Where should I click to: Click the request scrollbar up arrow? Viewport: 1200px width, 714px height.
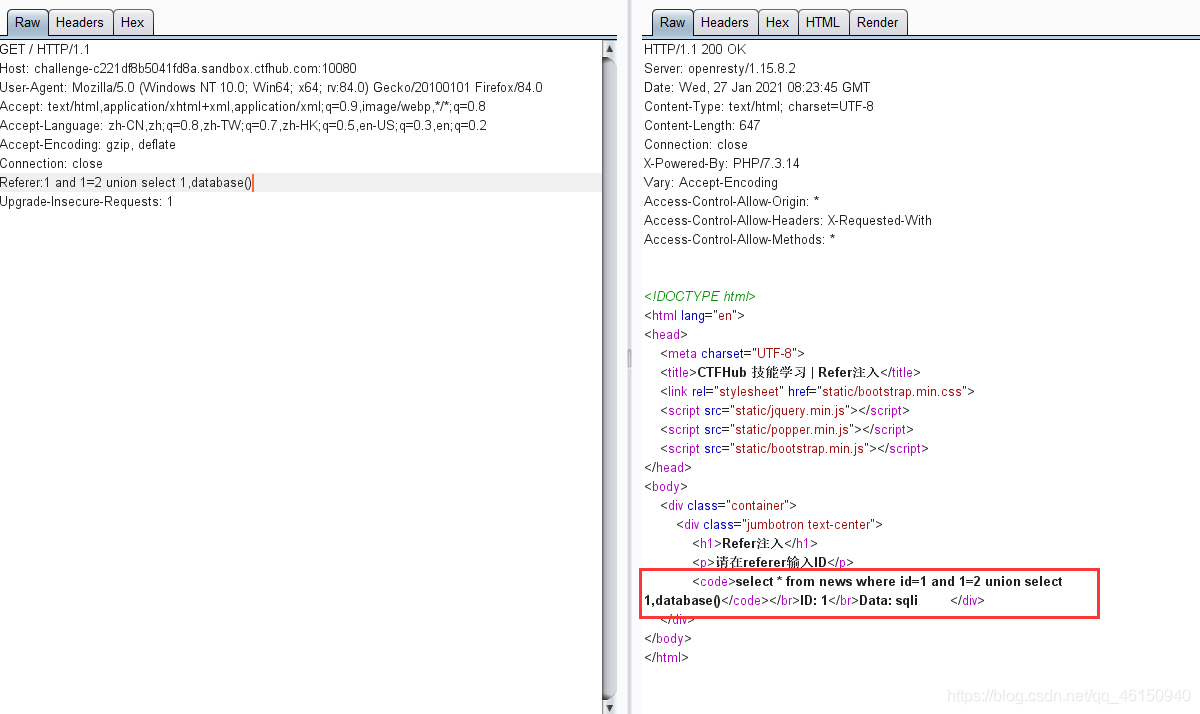pos(610,48)
